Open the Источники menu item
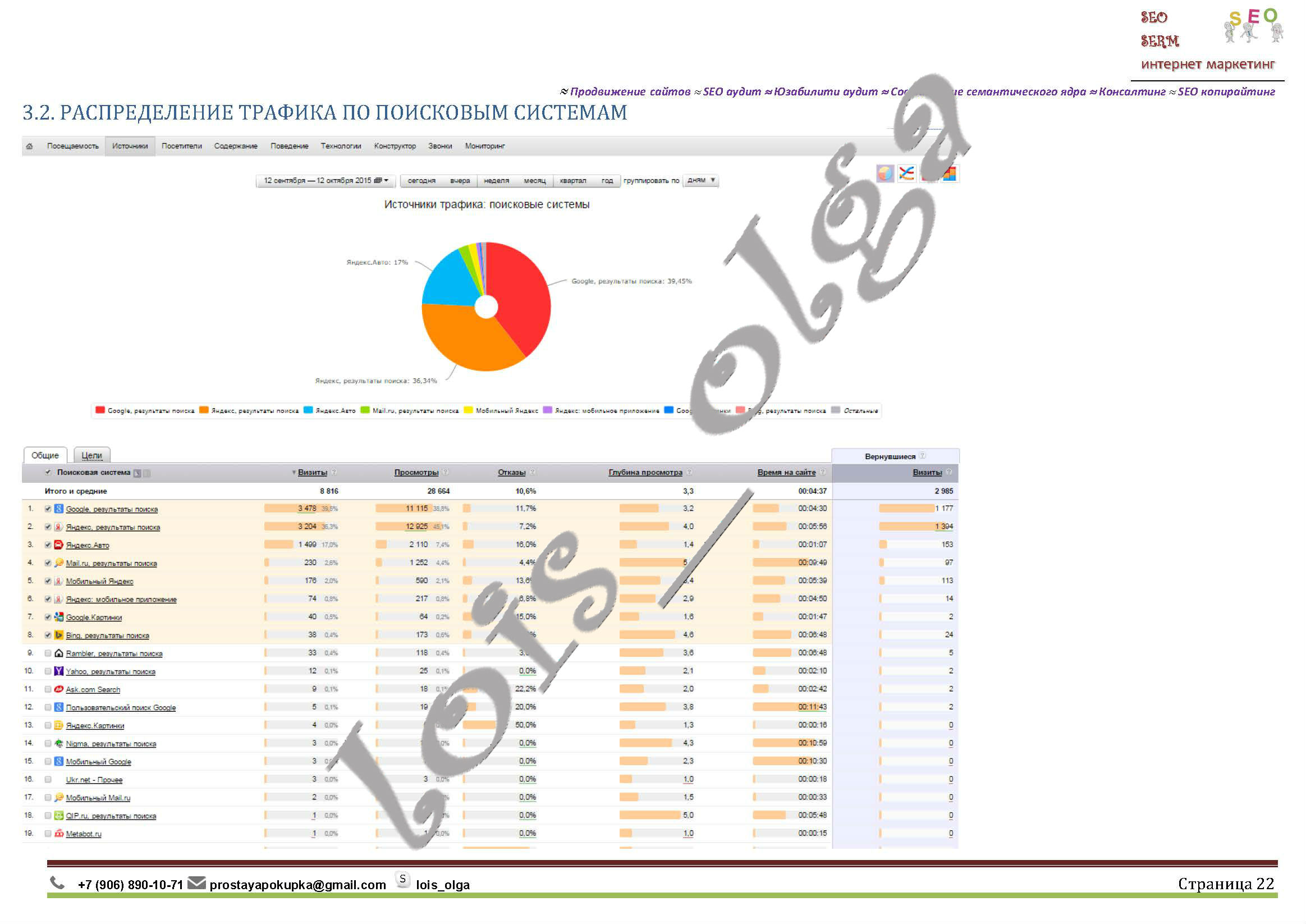 pyautogui.click(x=130, y=146)
